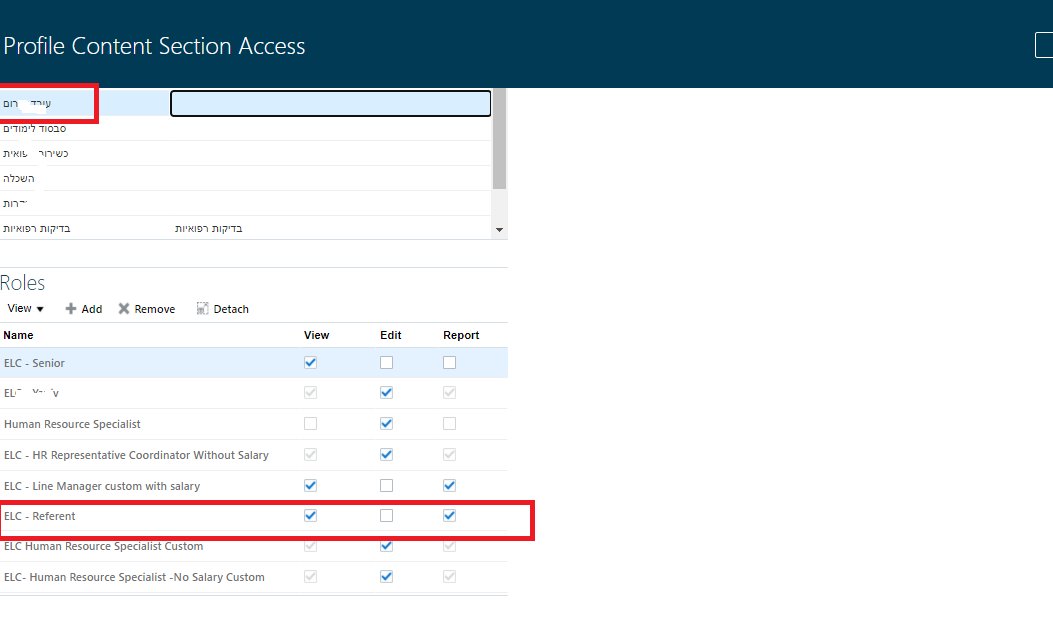The image size is (1053, 623).
Task: Open the scrollbar down arrow of the sections list
Action: 499,230
